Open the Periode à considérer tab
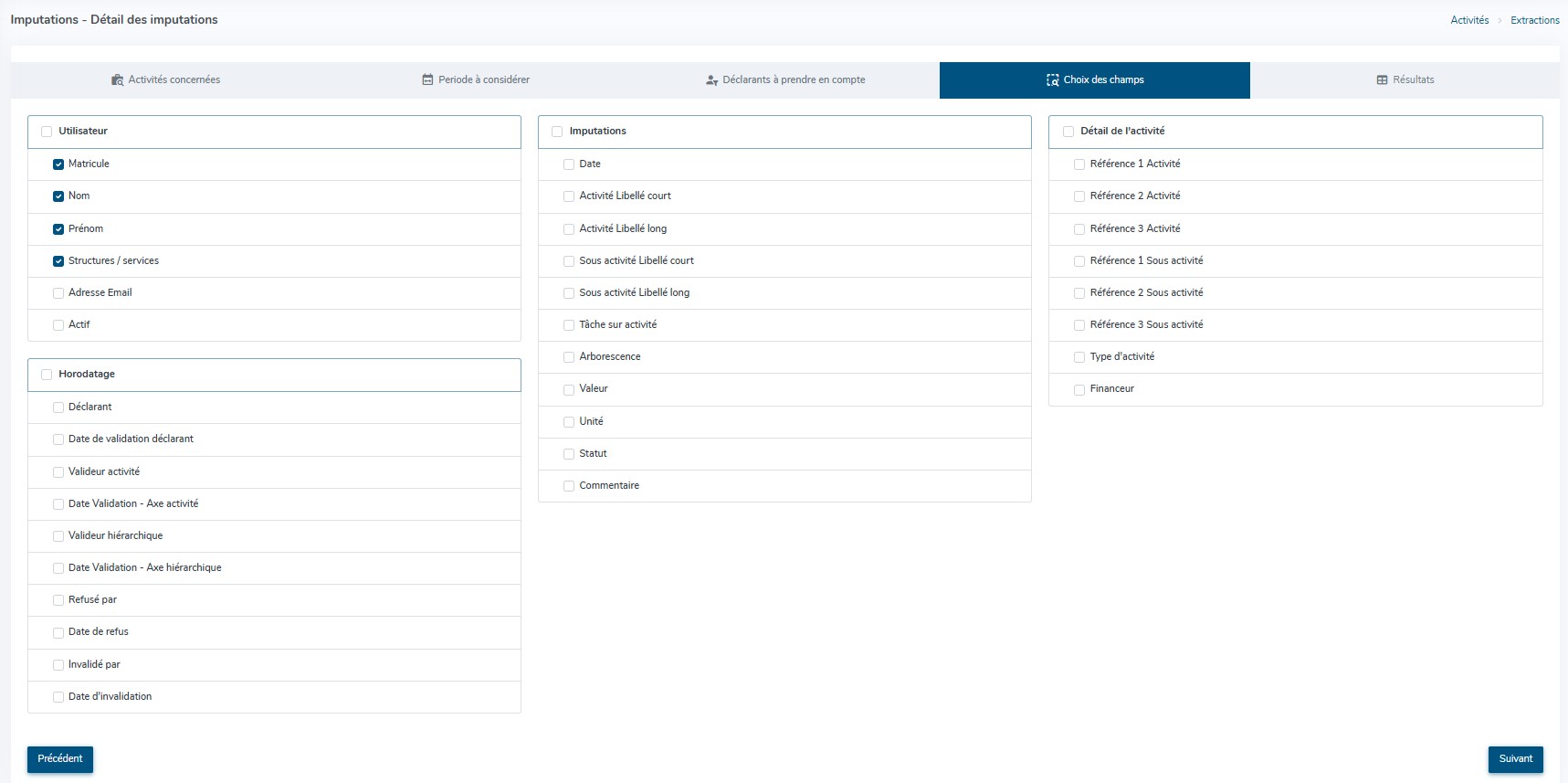This screenshot has width=1568, height=783. click(476, 80)
